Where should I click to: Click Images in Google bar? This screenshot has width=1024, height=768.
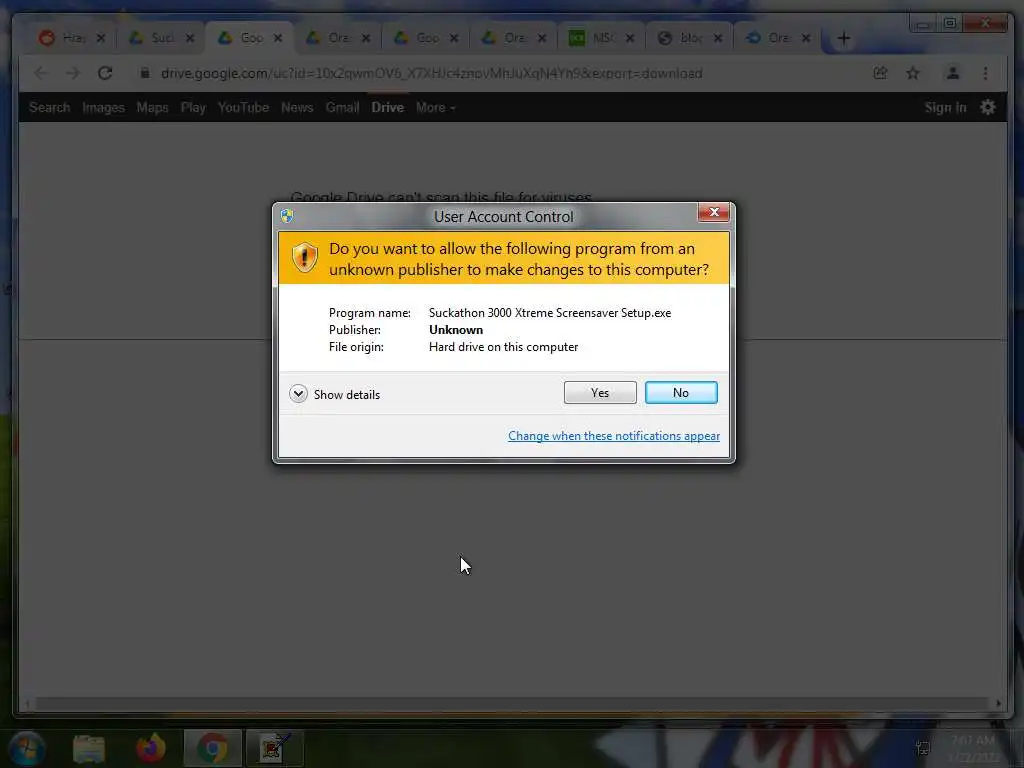(x=103, y=107)
